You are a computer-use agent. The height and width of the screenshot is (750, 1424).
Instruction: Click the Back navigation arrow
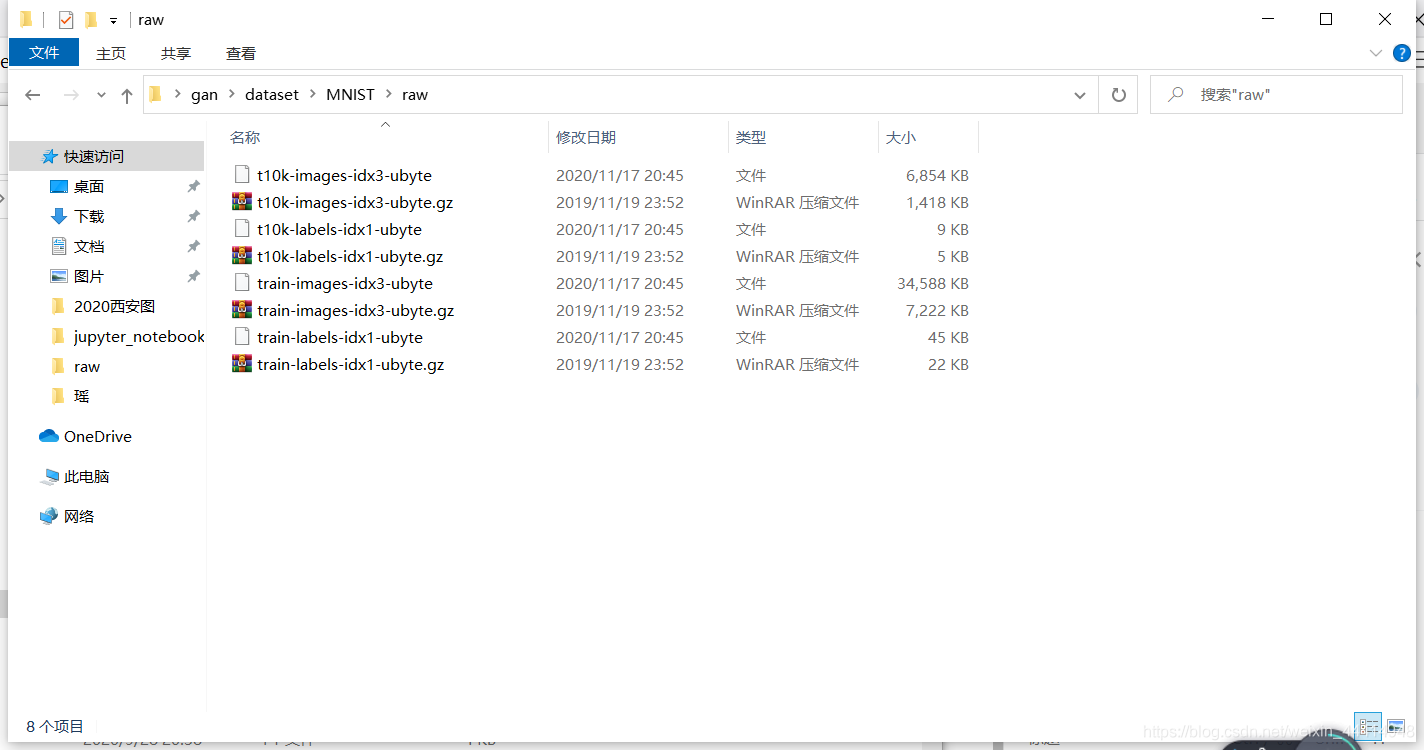32,95
